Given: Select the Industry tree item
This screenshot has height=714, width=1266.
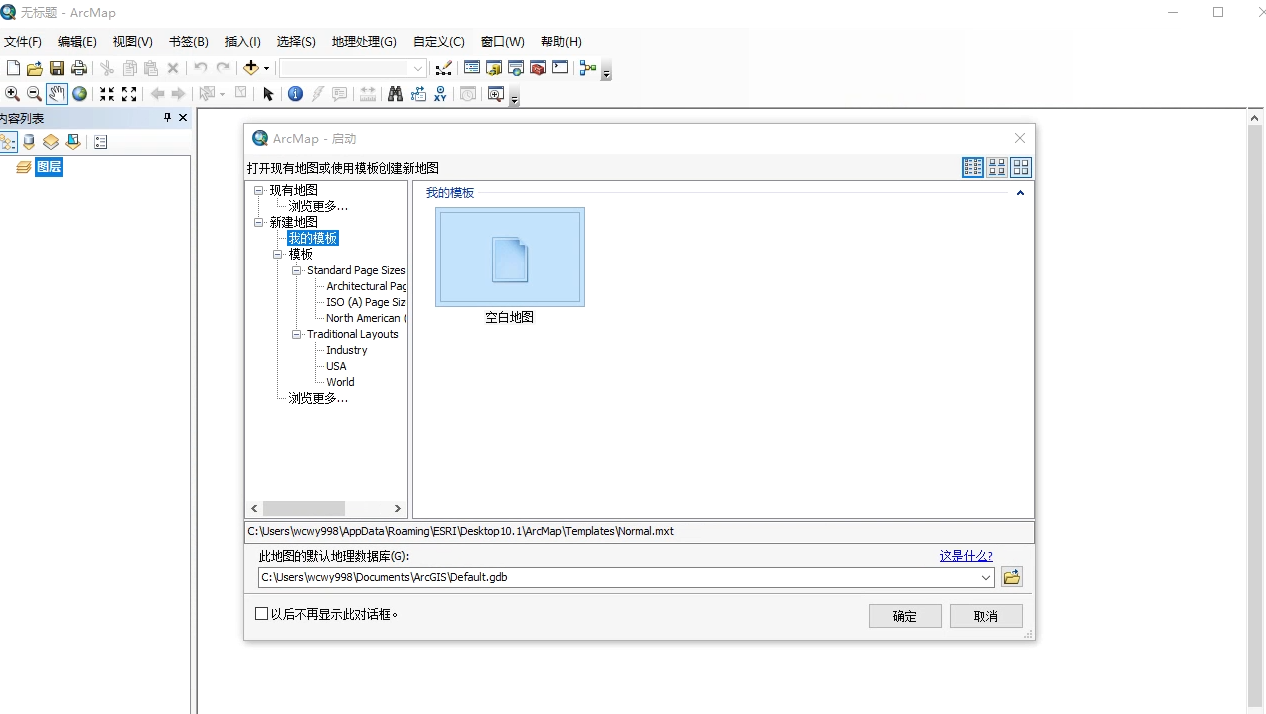Looking at the screenshot, I should pyautogui.click(x=347, y=350).
